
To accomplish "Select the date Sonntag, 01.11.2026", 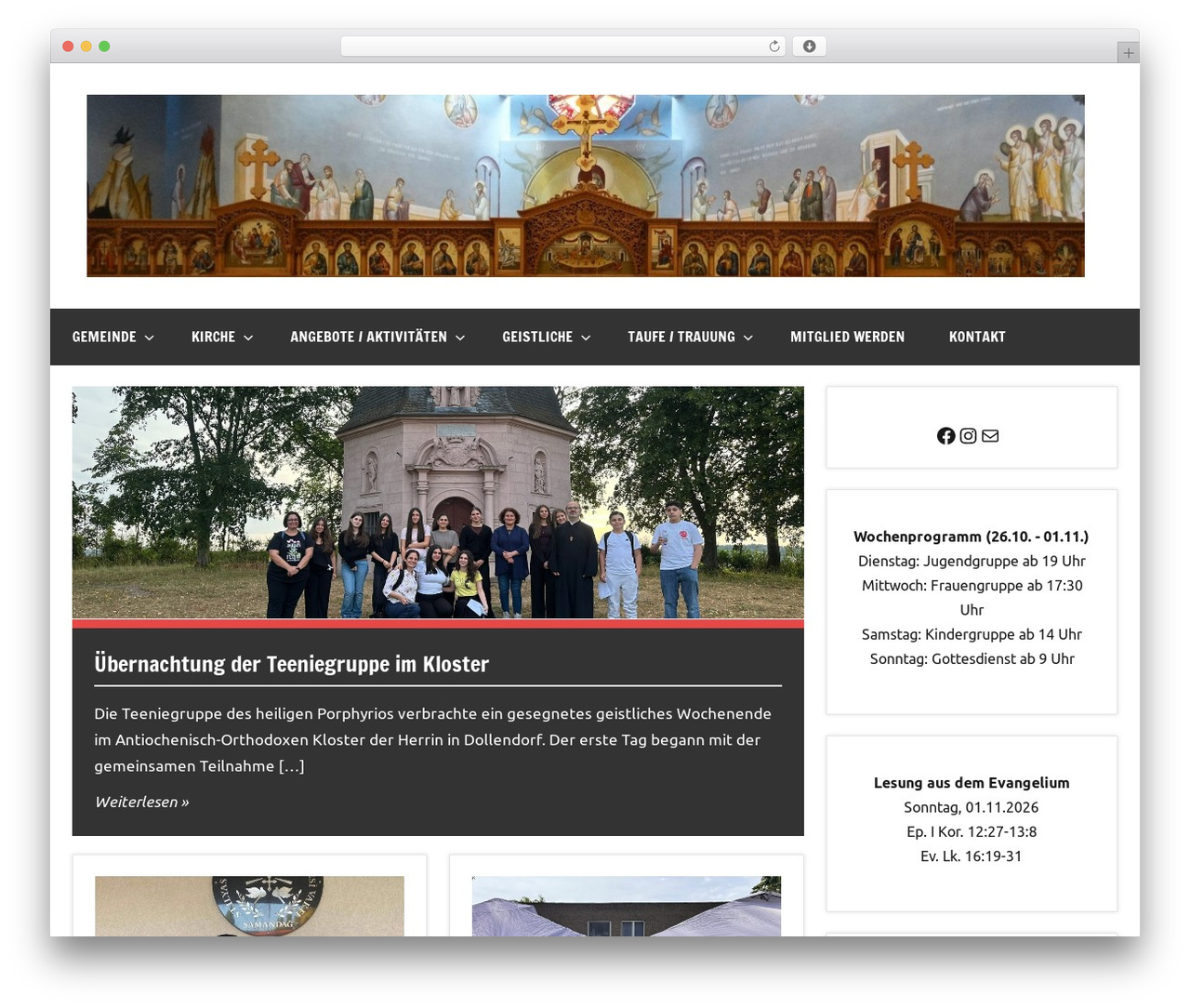I will (x=972, y=807).
